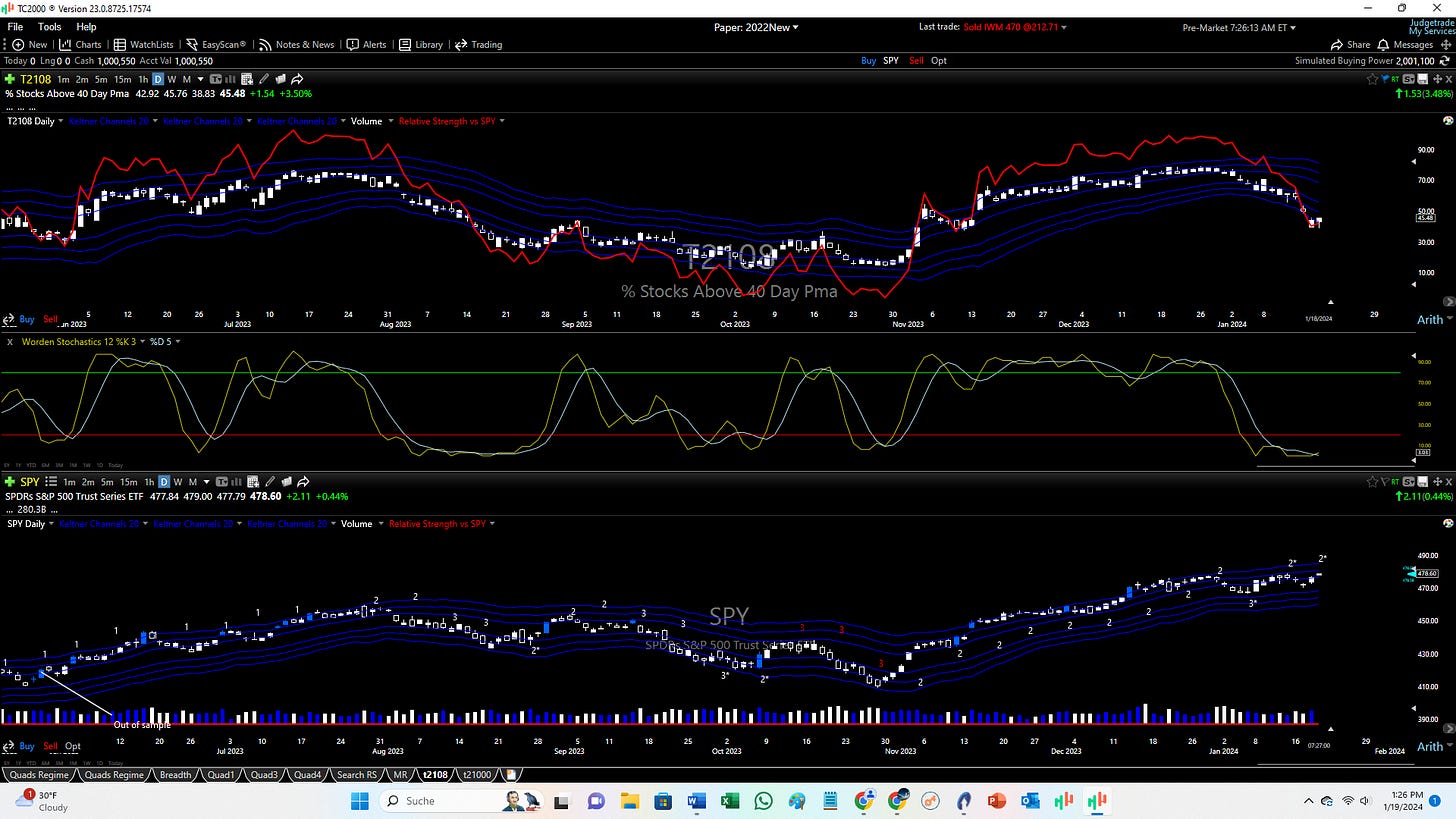Click the green plus icon next to T2108

pos(10,79)
